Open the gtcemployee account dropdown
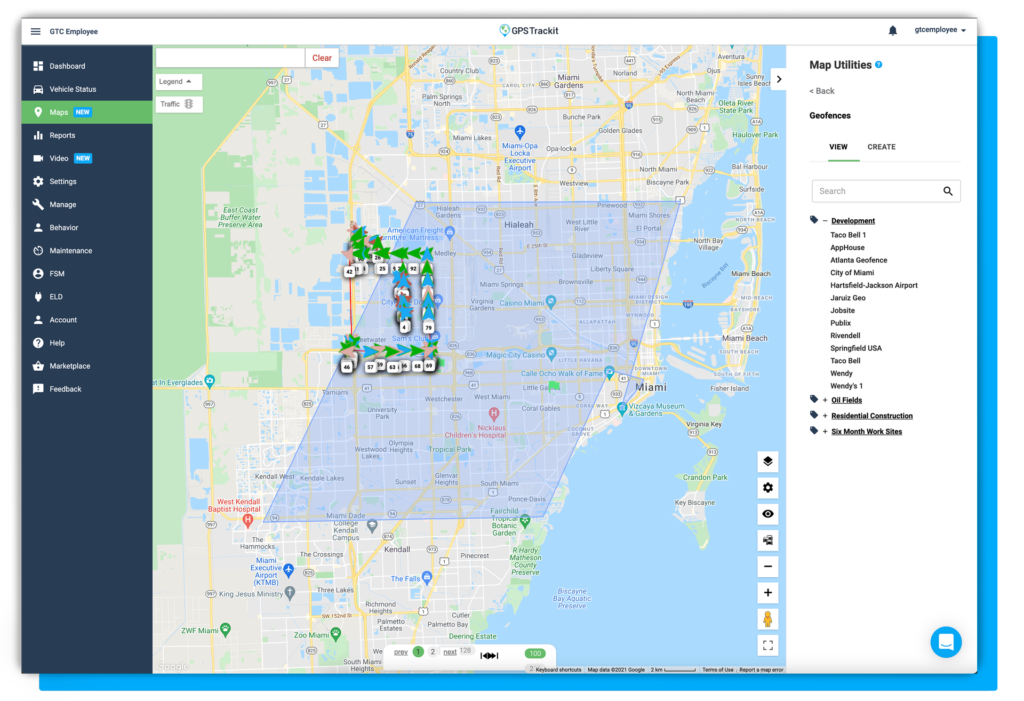The width and height of the screenshot is (1024, 701). pyautogui.click(x=940, y=31)
